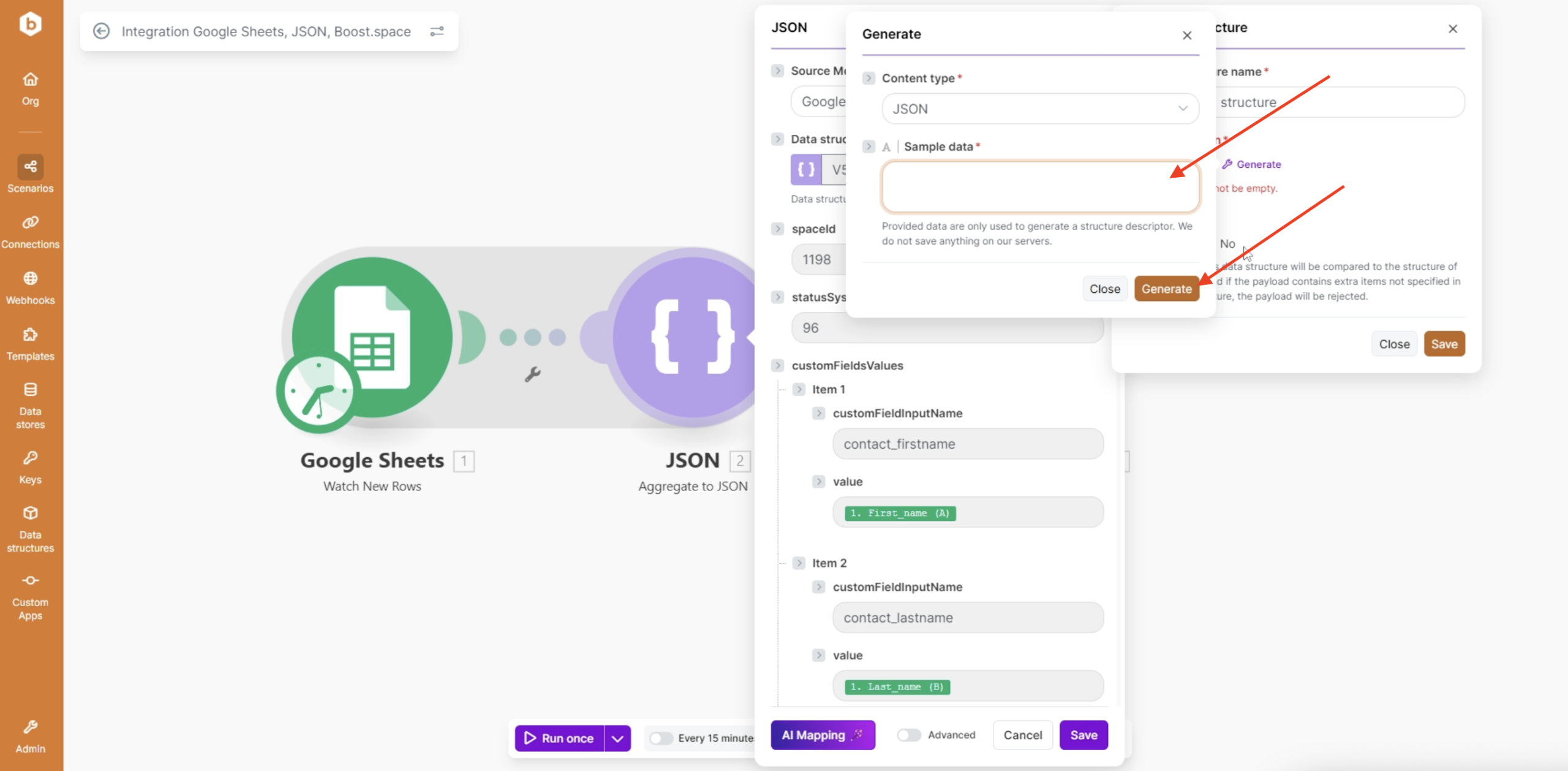Click the wrench icon between modules
The width and height of the screenshot is (1568, 771).
click(x=532, y=374)
